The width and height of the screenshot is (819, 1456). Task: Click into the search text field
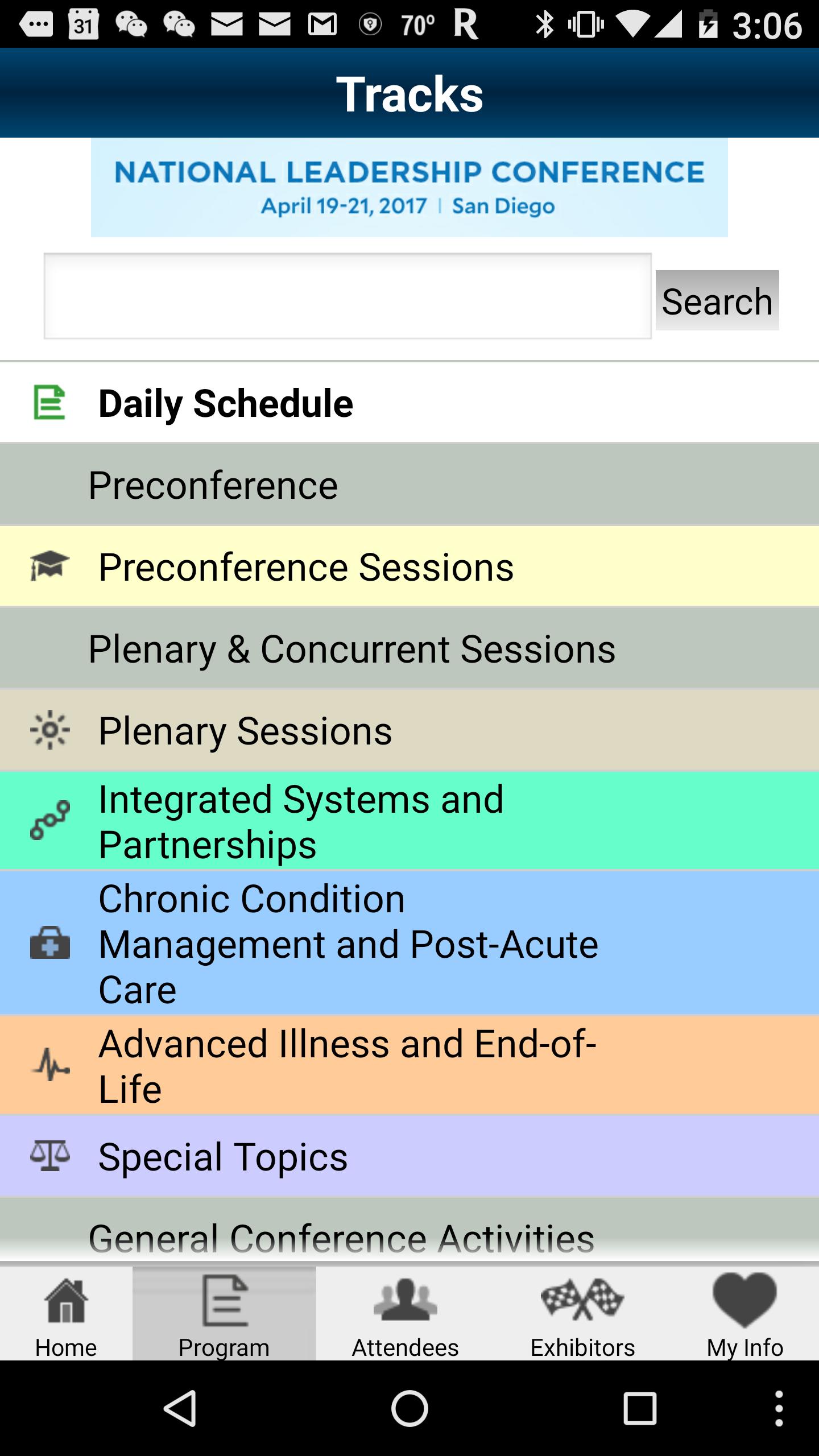pos(348,296)
